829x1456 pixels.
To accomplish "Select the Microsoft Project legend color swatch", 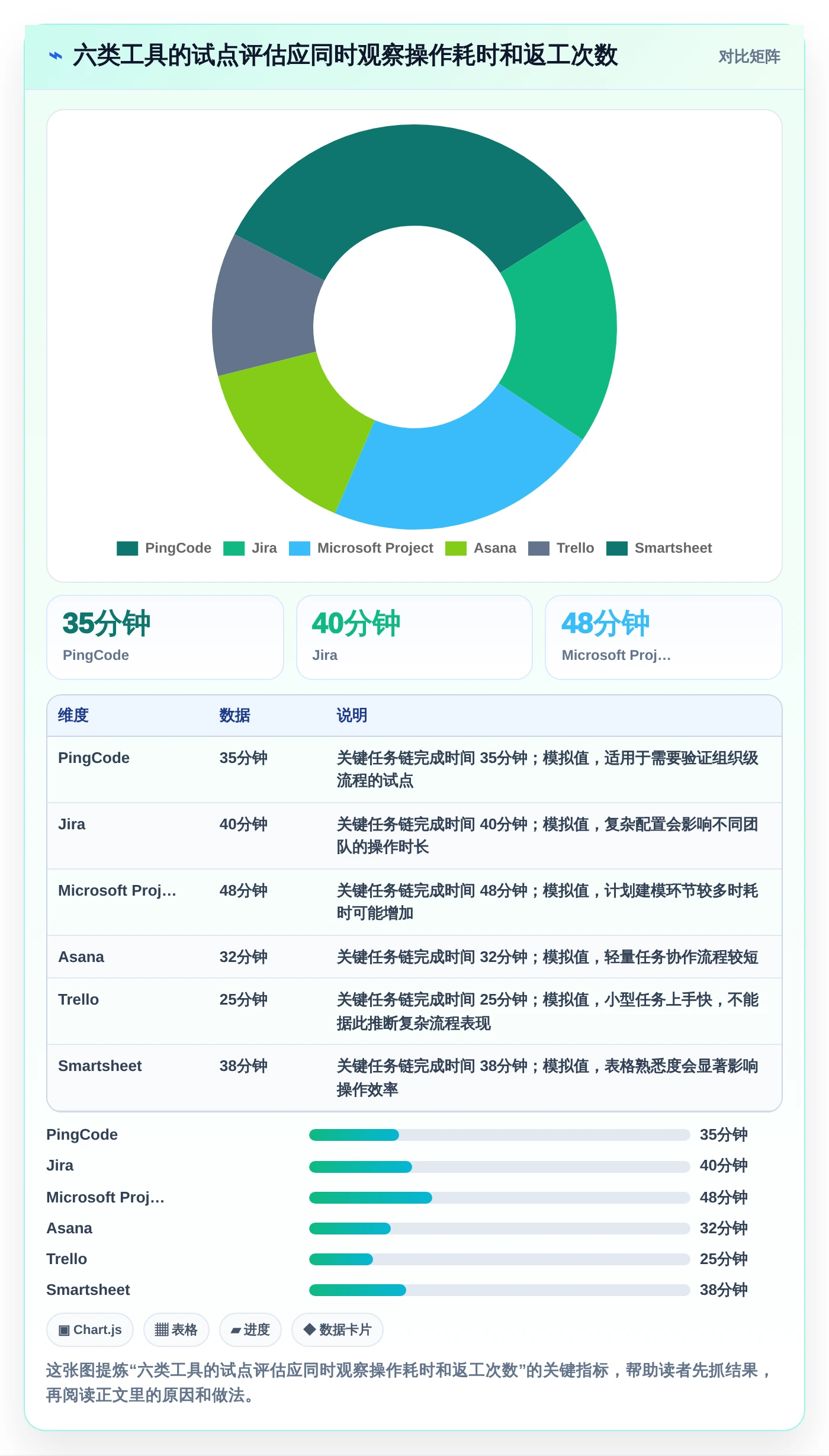I will [300, 549].
